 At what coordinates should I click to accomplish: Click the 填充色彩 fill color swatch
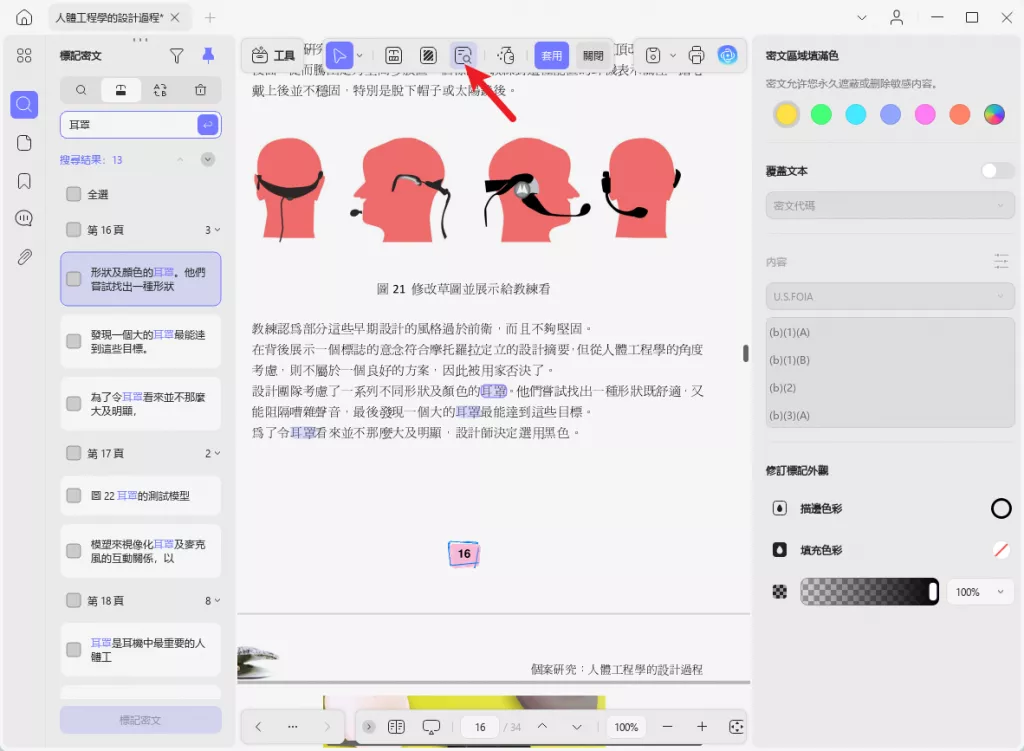coord(1000,550)
